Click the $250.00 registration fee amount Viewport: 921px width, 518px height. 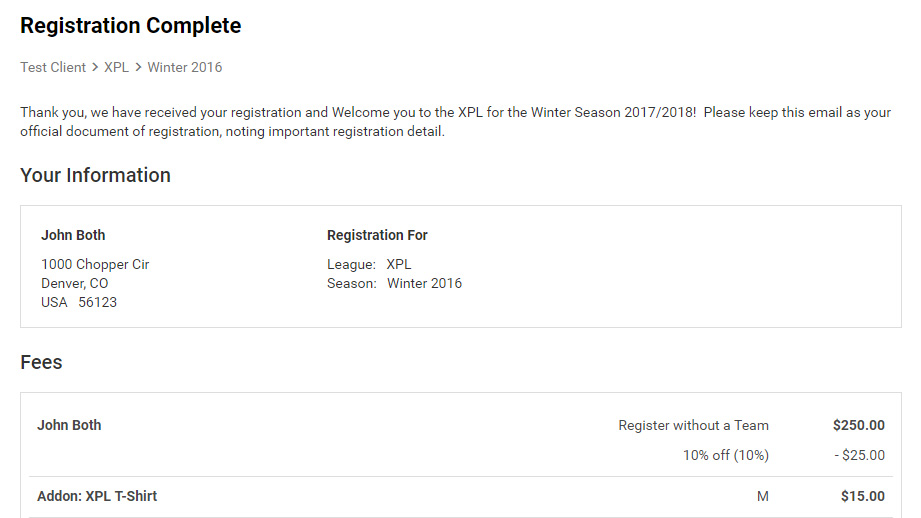click(x=858, y=425)
